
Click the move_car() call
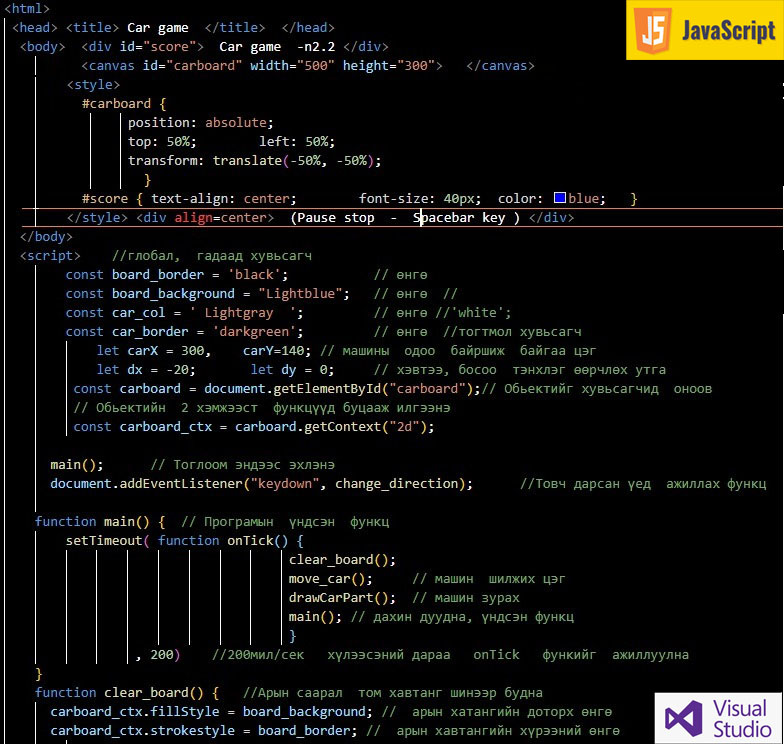point(330,579)
